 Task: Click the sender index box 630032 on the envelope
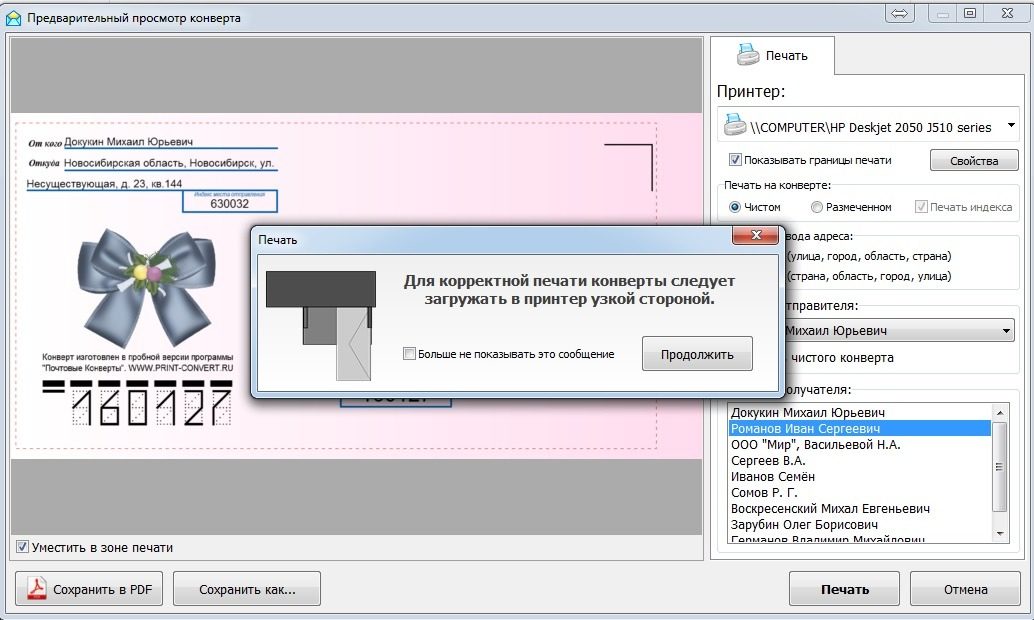[x=229, y=201]
